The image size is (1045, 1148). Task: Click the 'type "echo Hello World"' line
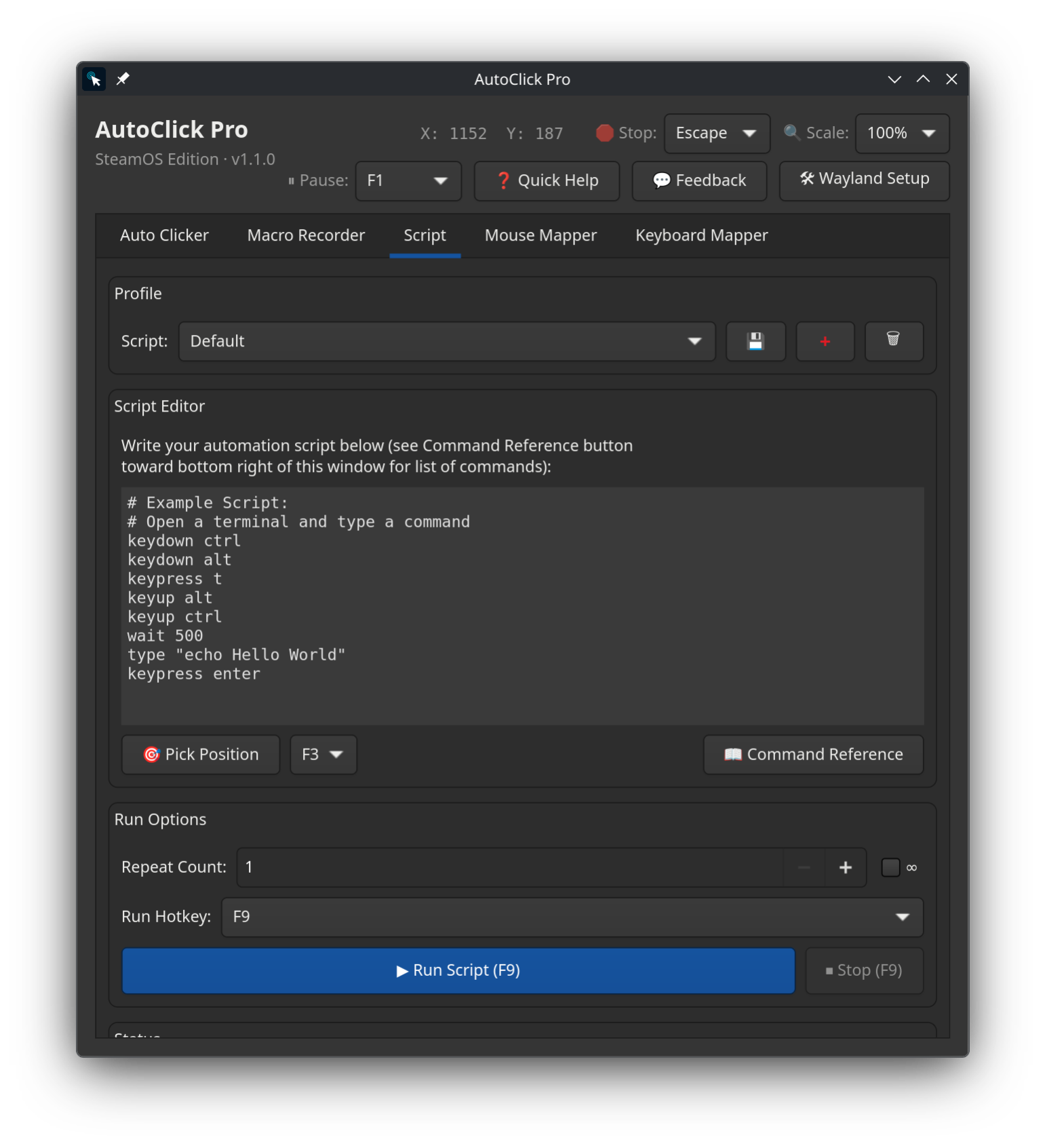pos(236,655)
